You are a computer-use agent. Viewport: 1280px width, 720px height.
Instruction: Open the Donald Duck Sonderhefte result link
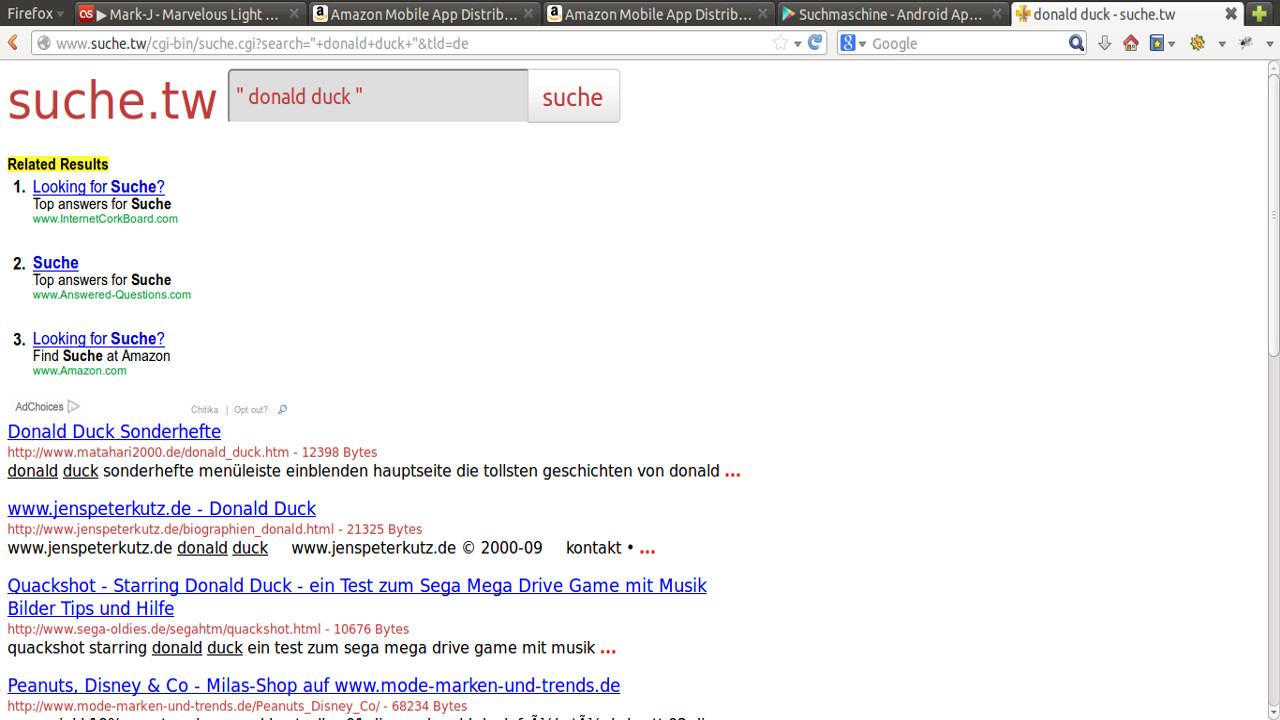coord(114,432)
